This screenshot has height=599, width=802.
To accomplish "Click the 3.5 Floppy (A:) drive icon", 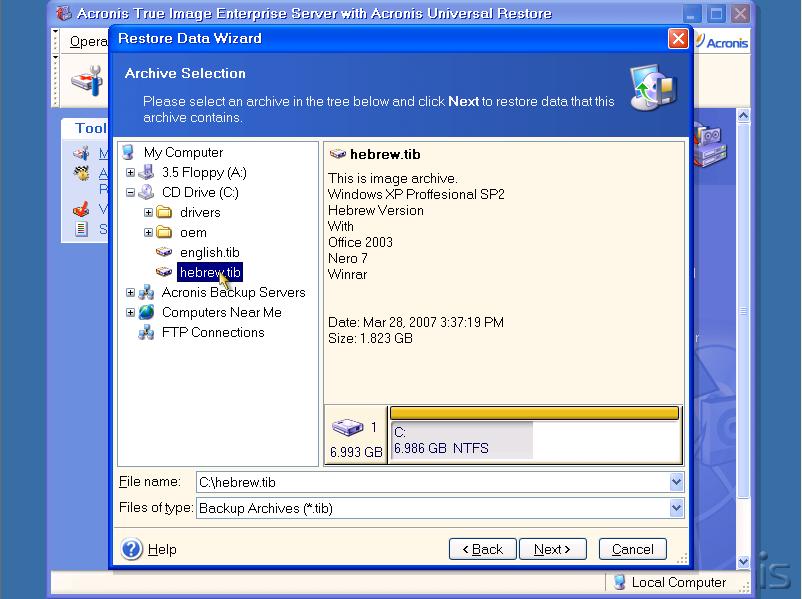I will [x=146, y=172].
